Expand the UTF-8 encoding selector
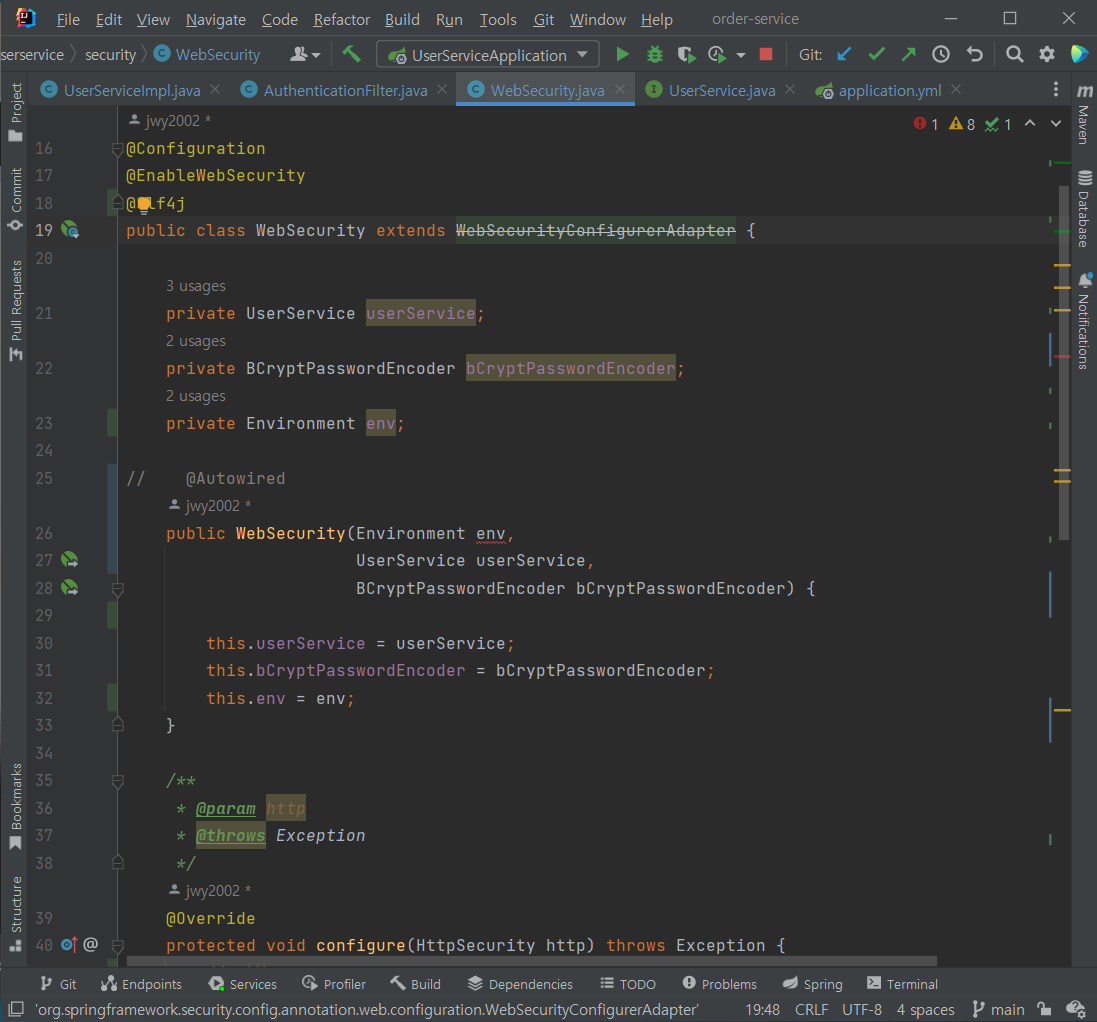Screen dimensions: 1097x1022 pyautogui.click(x=861, y=1010)
